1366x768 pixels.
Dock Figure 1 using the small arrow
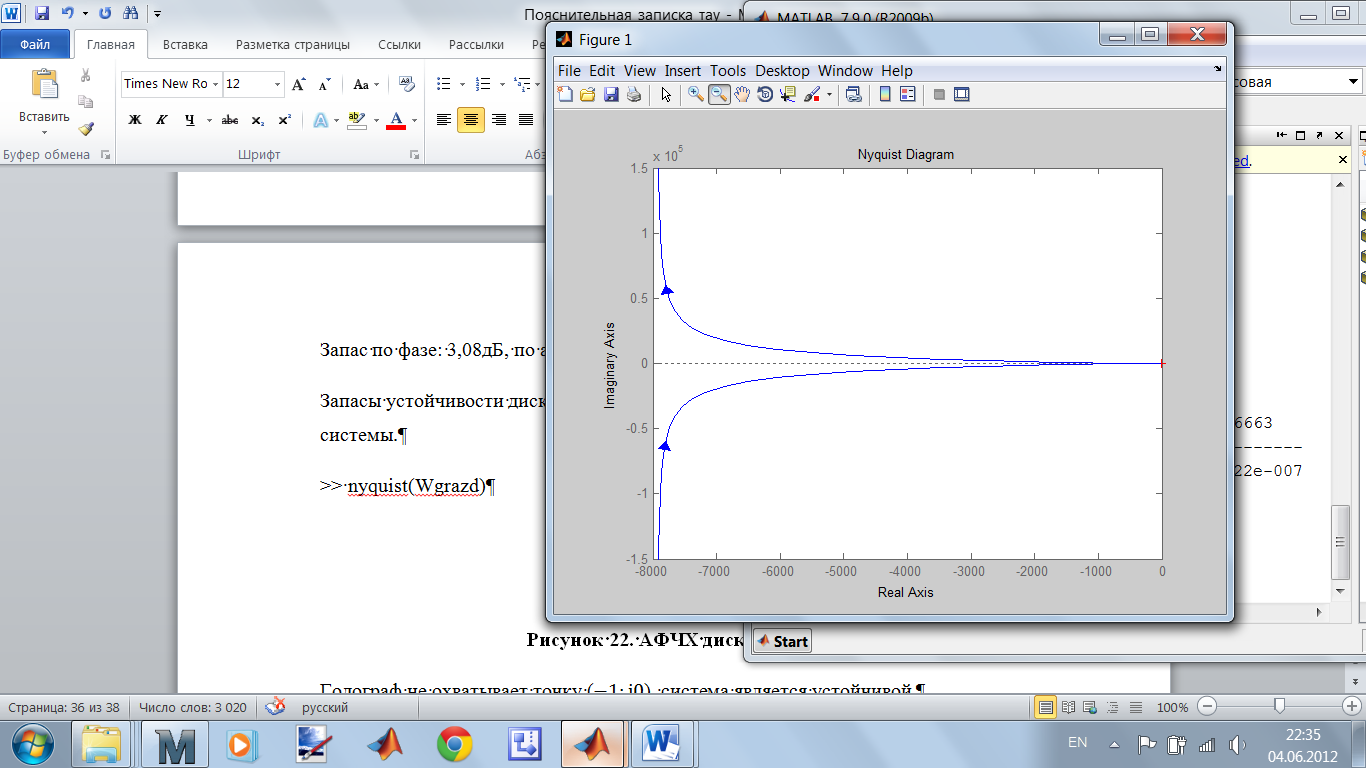point(1217,69)
